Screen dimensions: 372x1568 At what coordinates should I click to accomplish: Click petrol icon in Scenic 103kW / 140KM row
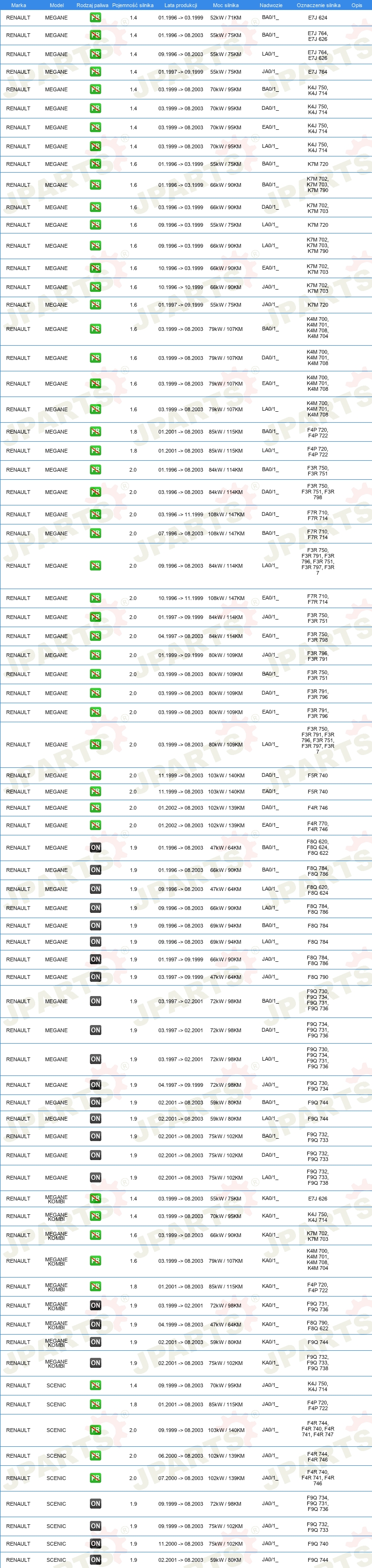[x=96, y=1430]
